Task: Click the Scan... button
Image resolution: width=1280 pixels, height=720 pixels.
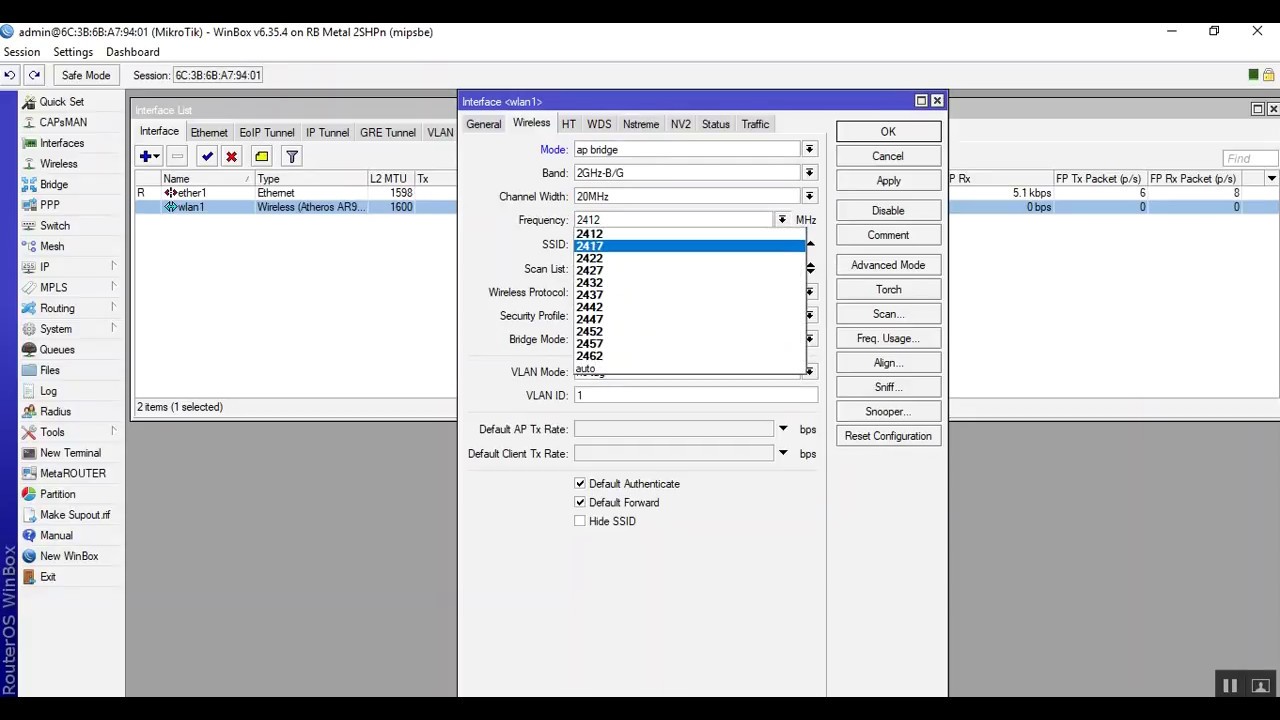Action: [888, 314]
